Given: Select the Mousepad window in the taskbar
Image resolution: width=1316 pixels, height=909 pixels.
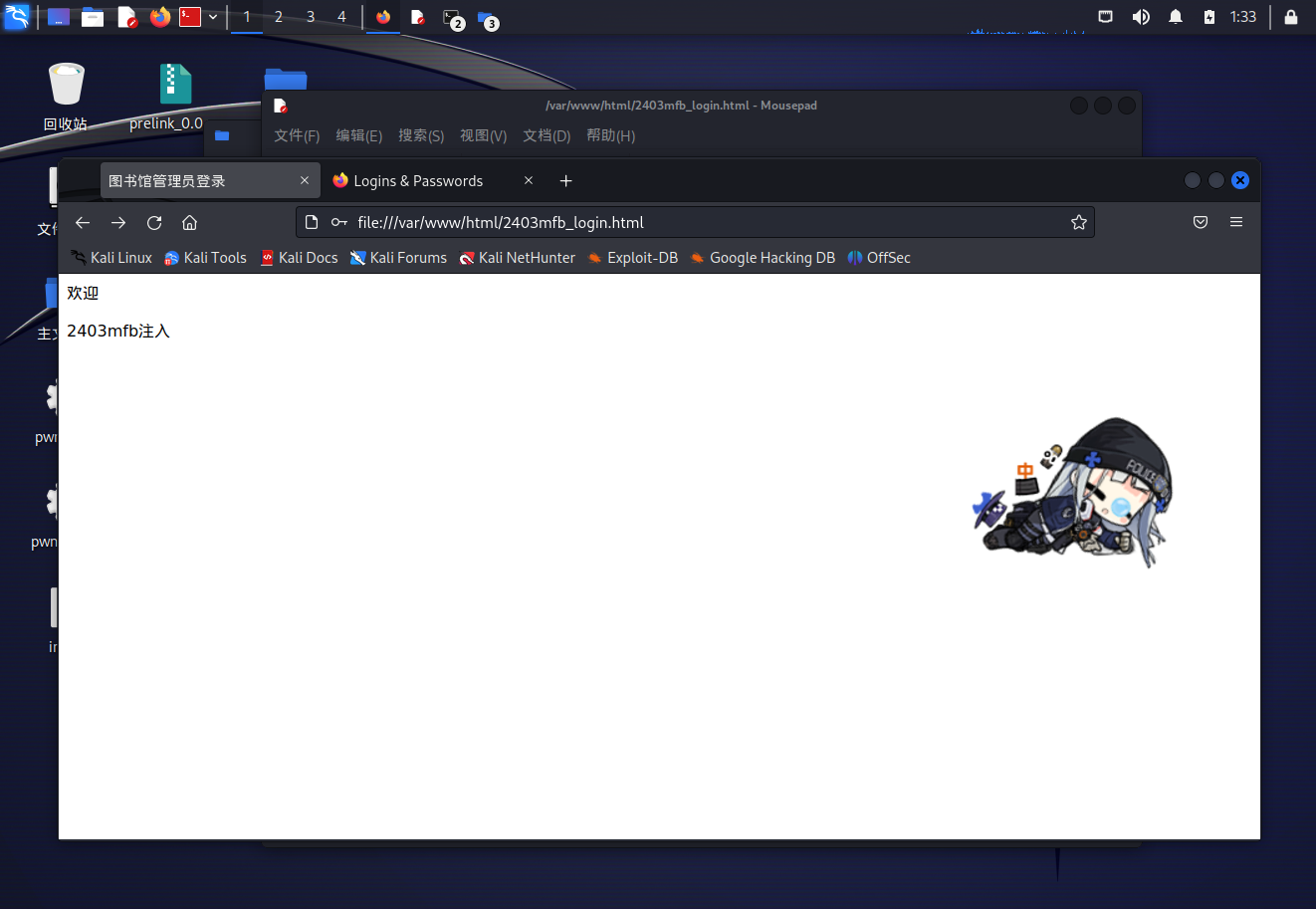Looking at the screenshot, I should pos(418,17).
